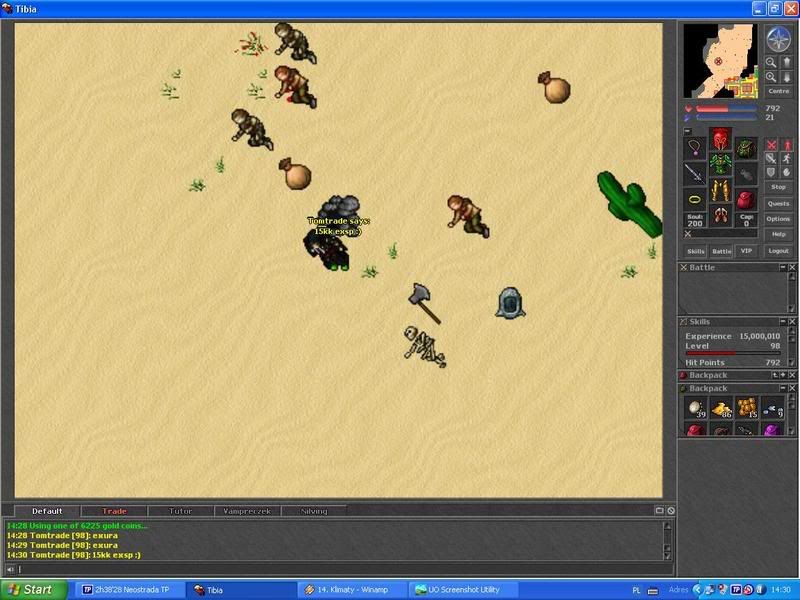Move the minimap down one floor
The image size is (800, 600).
786,77
